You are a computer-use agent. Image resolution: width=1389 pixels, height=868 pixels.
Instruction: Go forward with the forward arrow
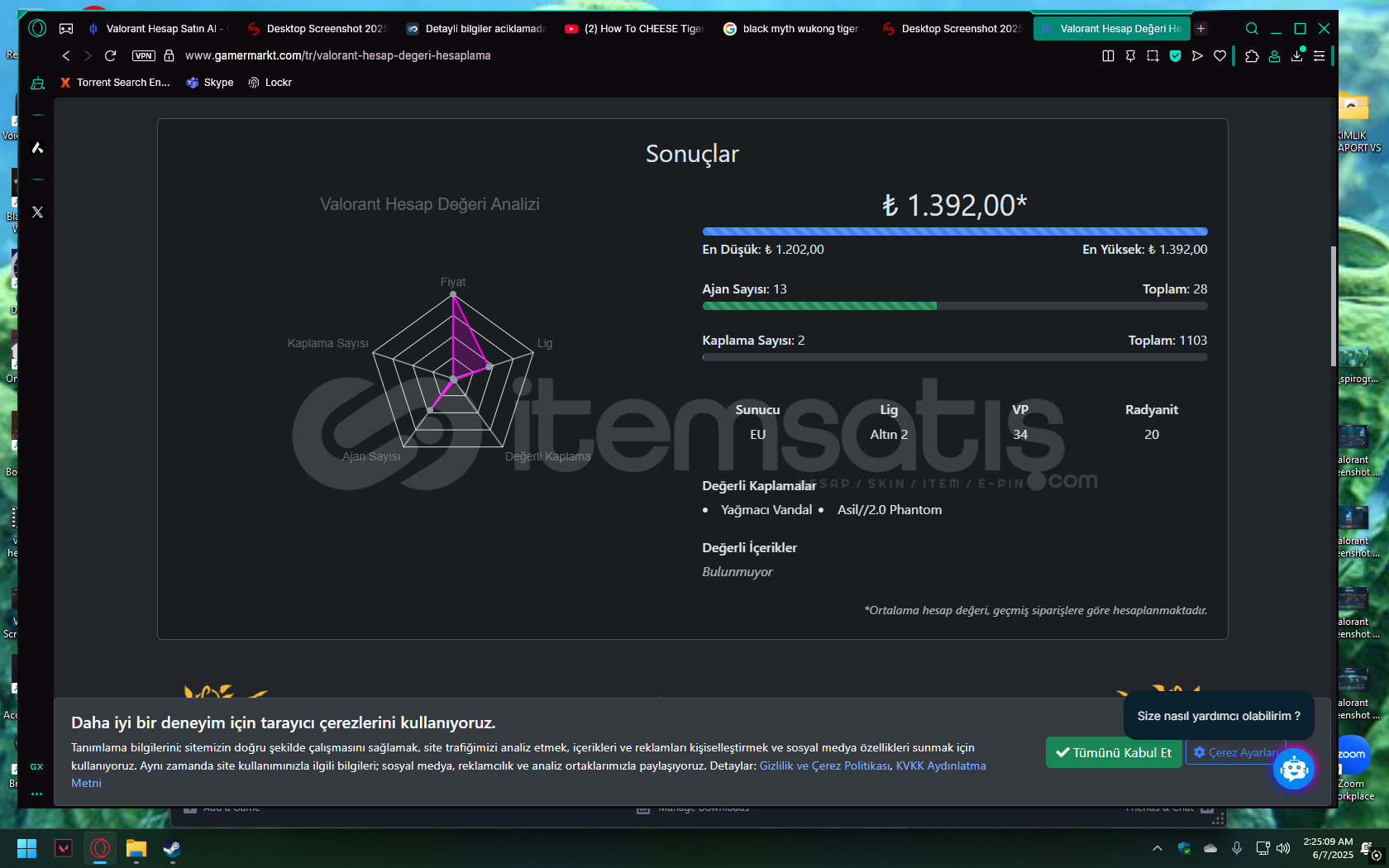tap(88, 55)
